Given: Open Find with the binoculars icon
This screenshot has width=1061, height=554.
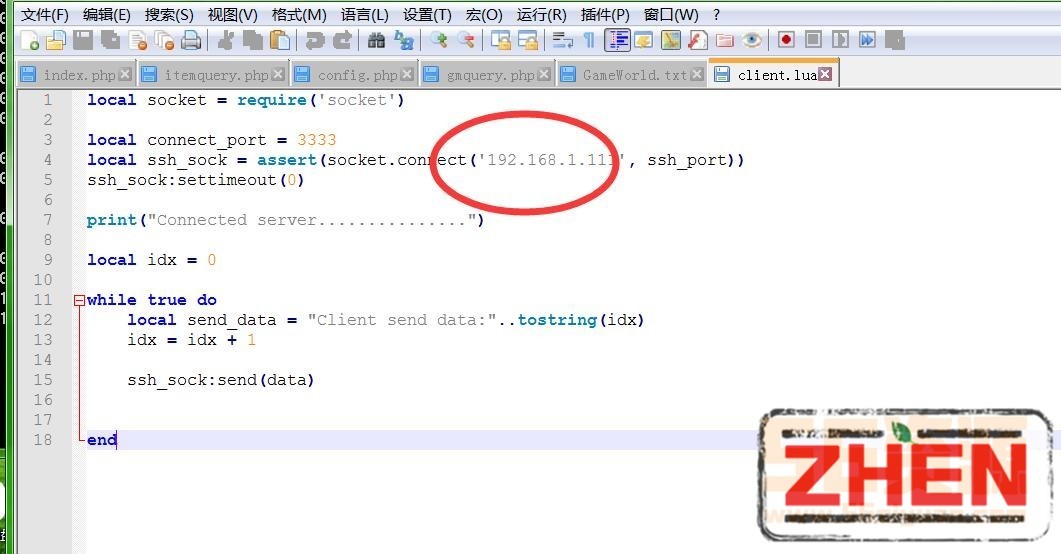Looking at the screenshot, I should pyautogui.click(x=376, y=41).
